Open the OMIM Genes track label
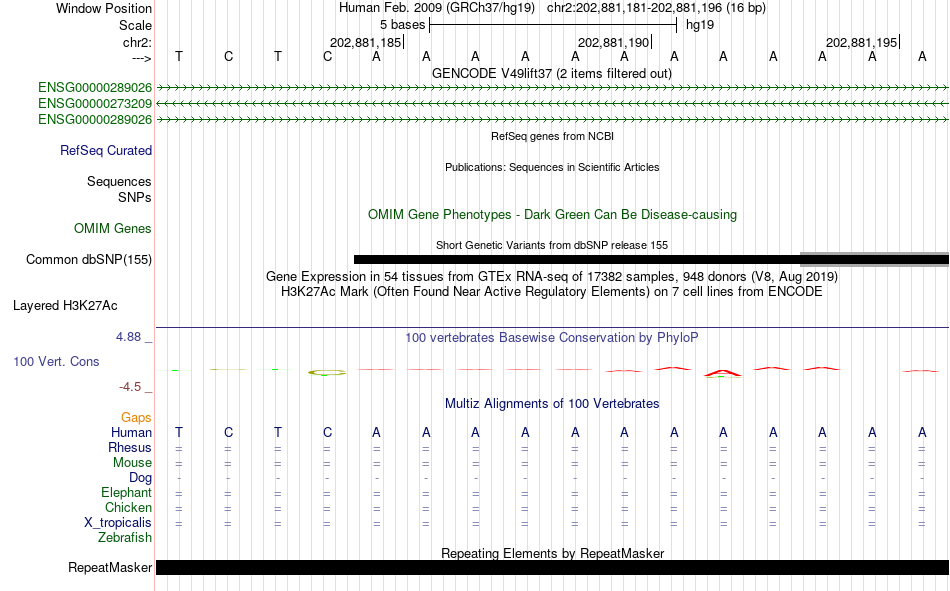 (x=112, y=229)
